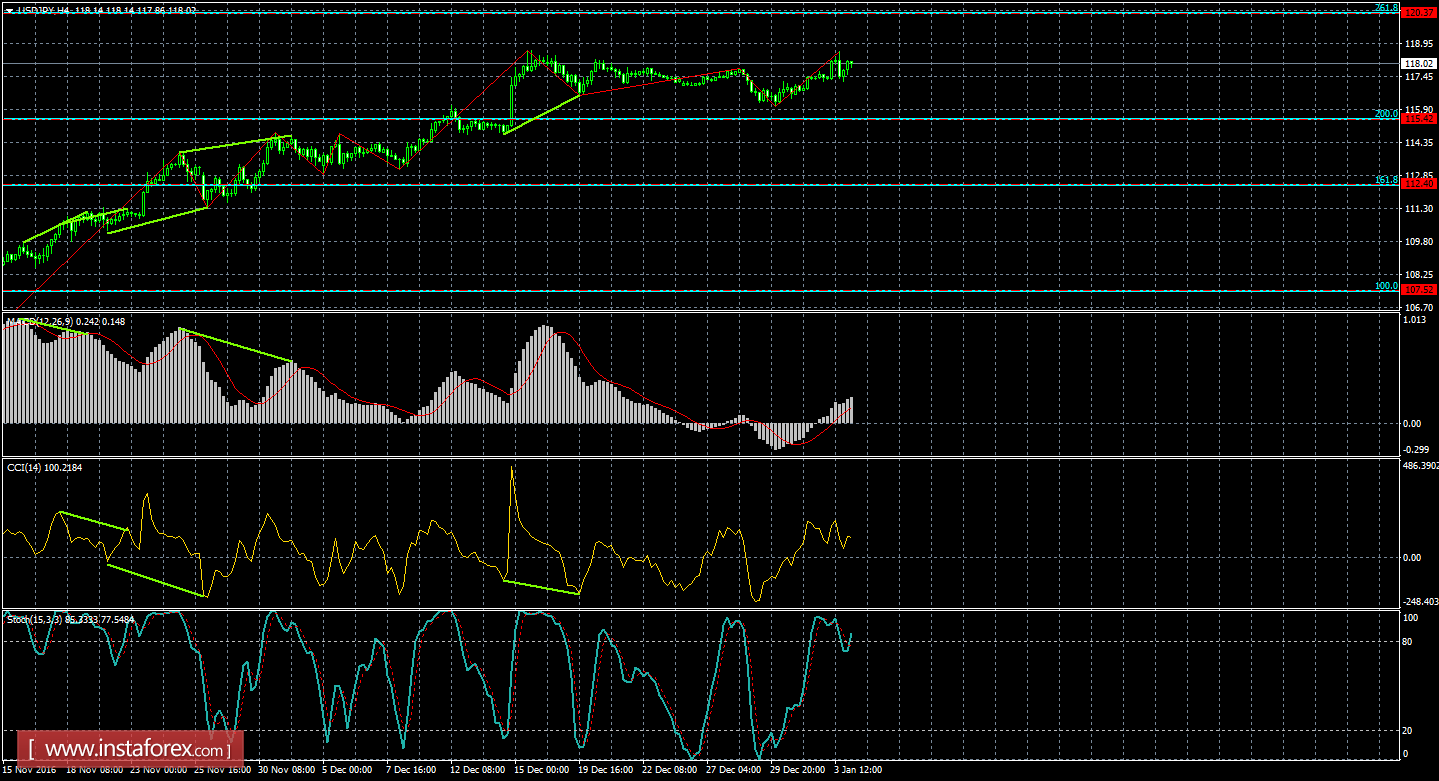Click the MACD(12,26,9) indicator label
The width and height of the screenshot is (1439, 781).
click(x=40, y=321)
